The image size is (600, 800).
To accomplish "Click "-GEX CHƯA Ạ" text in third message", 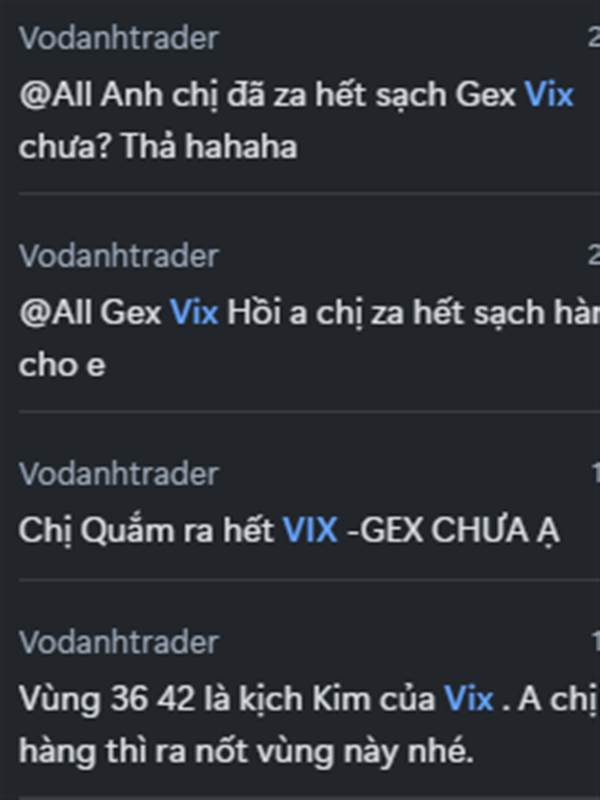I will click(453, 531).
